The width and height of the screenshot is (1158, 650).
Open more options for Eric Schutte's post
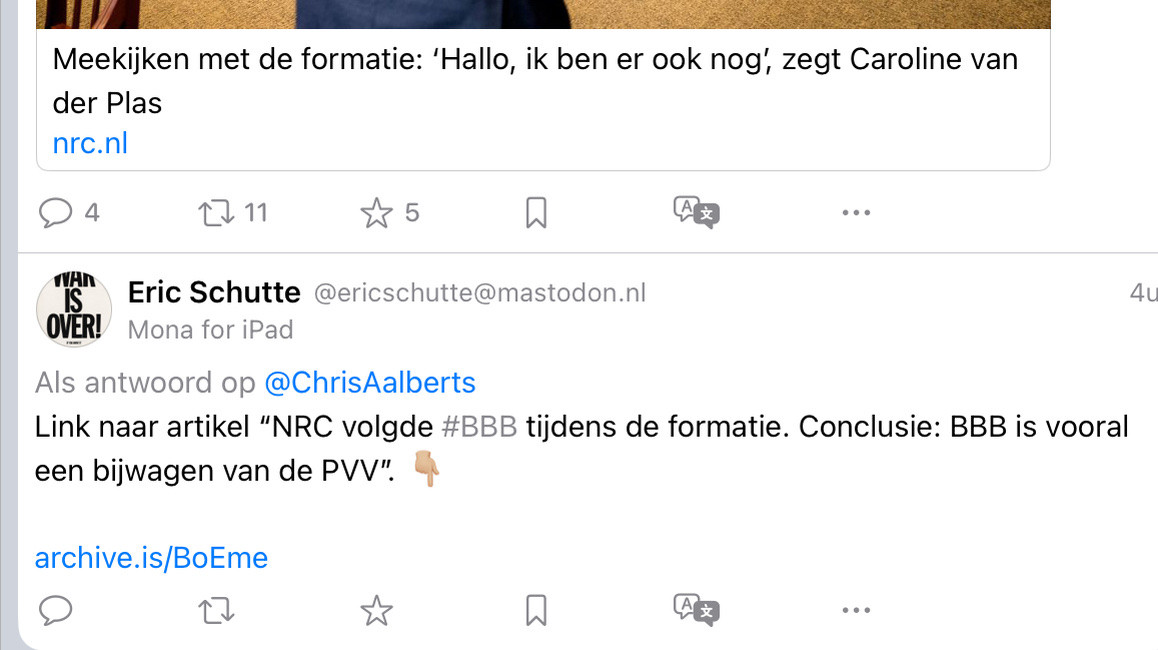coord(856,610)
